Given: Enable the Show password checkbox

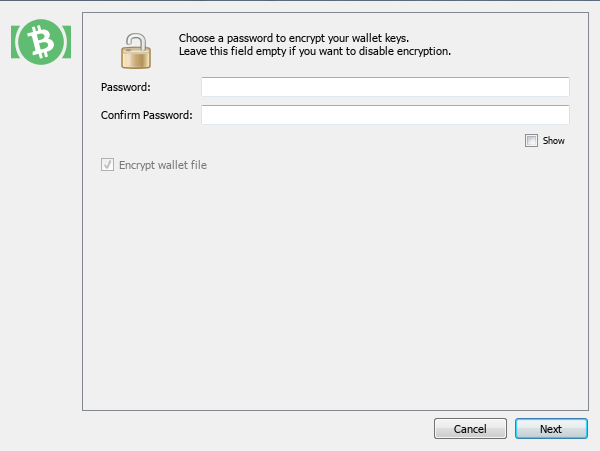Looking at the screenshot, I should point(531,140).
